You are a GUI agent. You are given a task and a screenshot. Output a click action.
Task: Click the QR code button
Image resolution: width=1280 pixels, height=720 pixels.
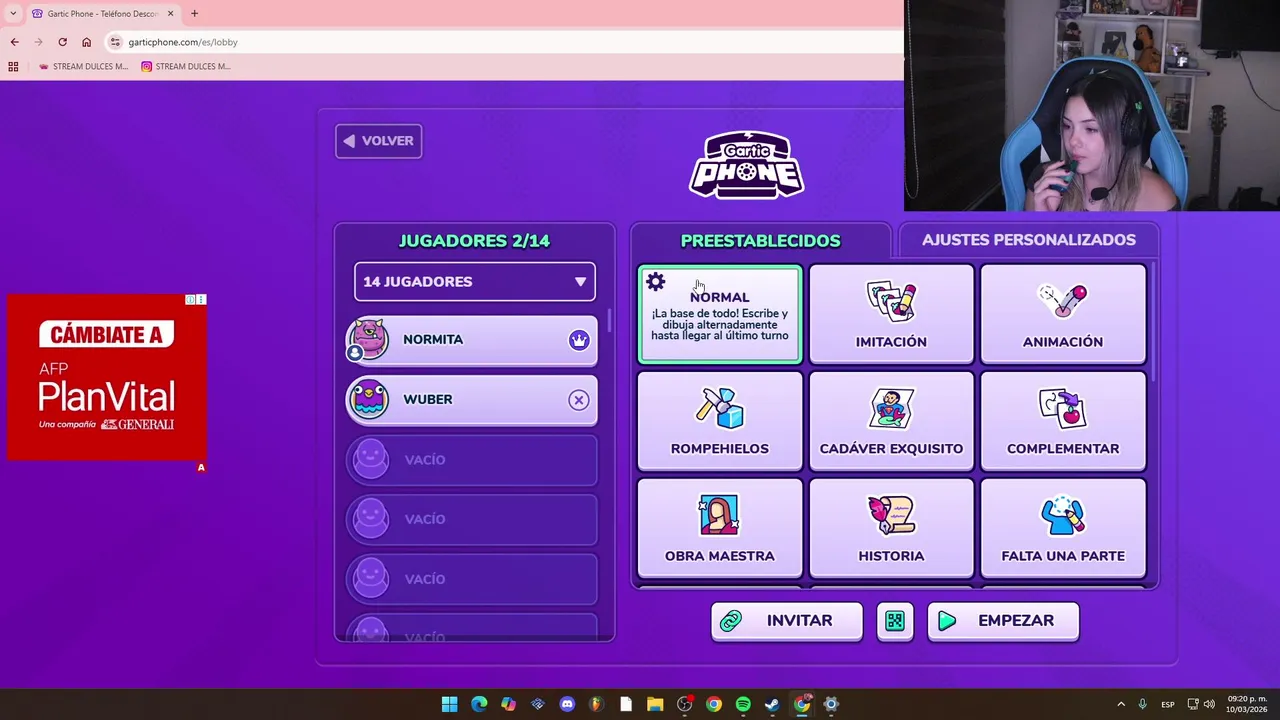pos(895,621)
